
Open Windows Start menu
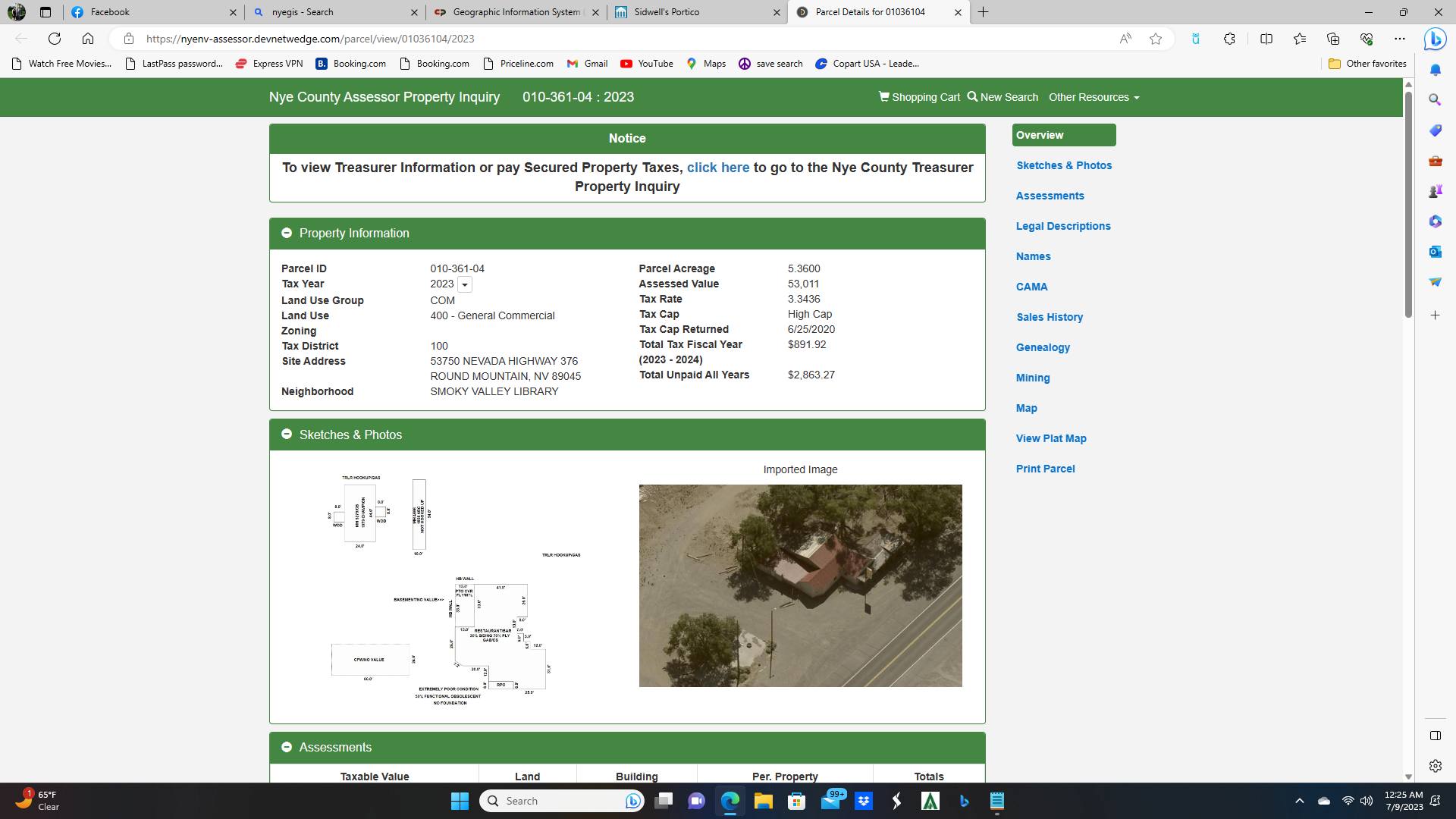click(460, 801)
